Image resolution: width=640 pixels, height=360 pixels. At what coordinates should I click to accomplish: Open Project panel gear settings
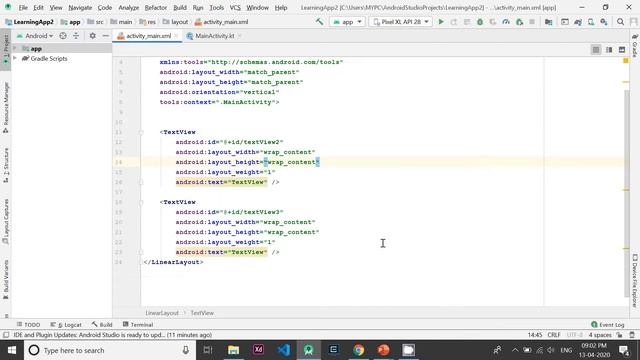pyautogui.click(x=93, y=36)
